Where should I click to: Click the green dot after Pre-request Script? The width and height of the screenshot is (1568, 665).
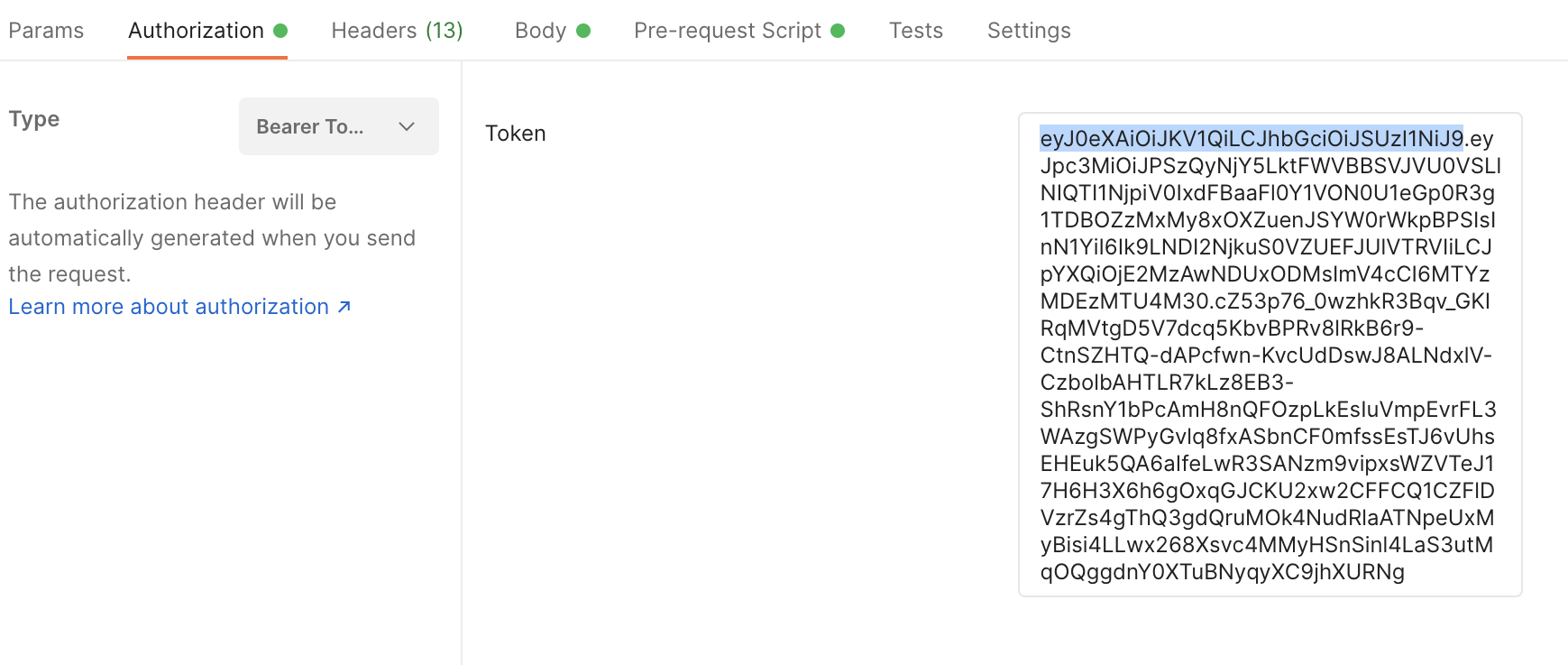(x=838, y=31)
